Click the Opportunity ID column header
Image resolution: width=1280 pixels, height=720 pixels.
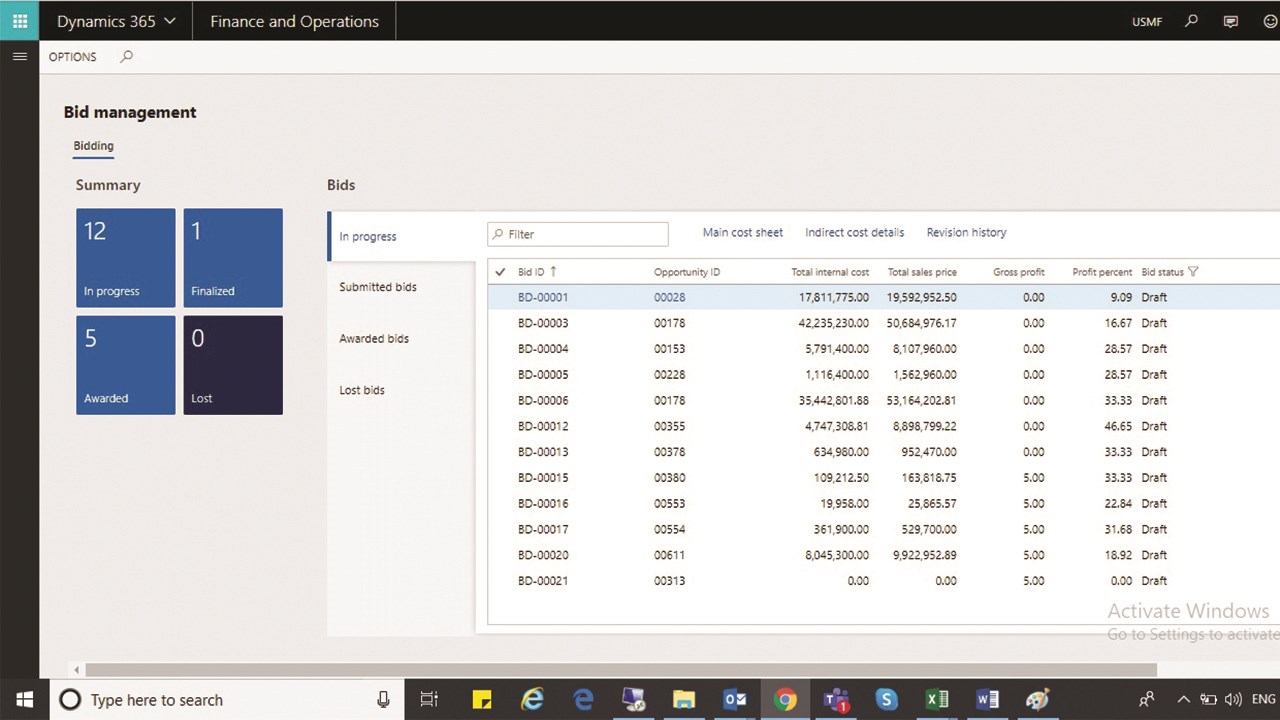pos(687,272)
